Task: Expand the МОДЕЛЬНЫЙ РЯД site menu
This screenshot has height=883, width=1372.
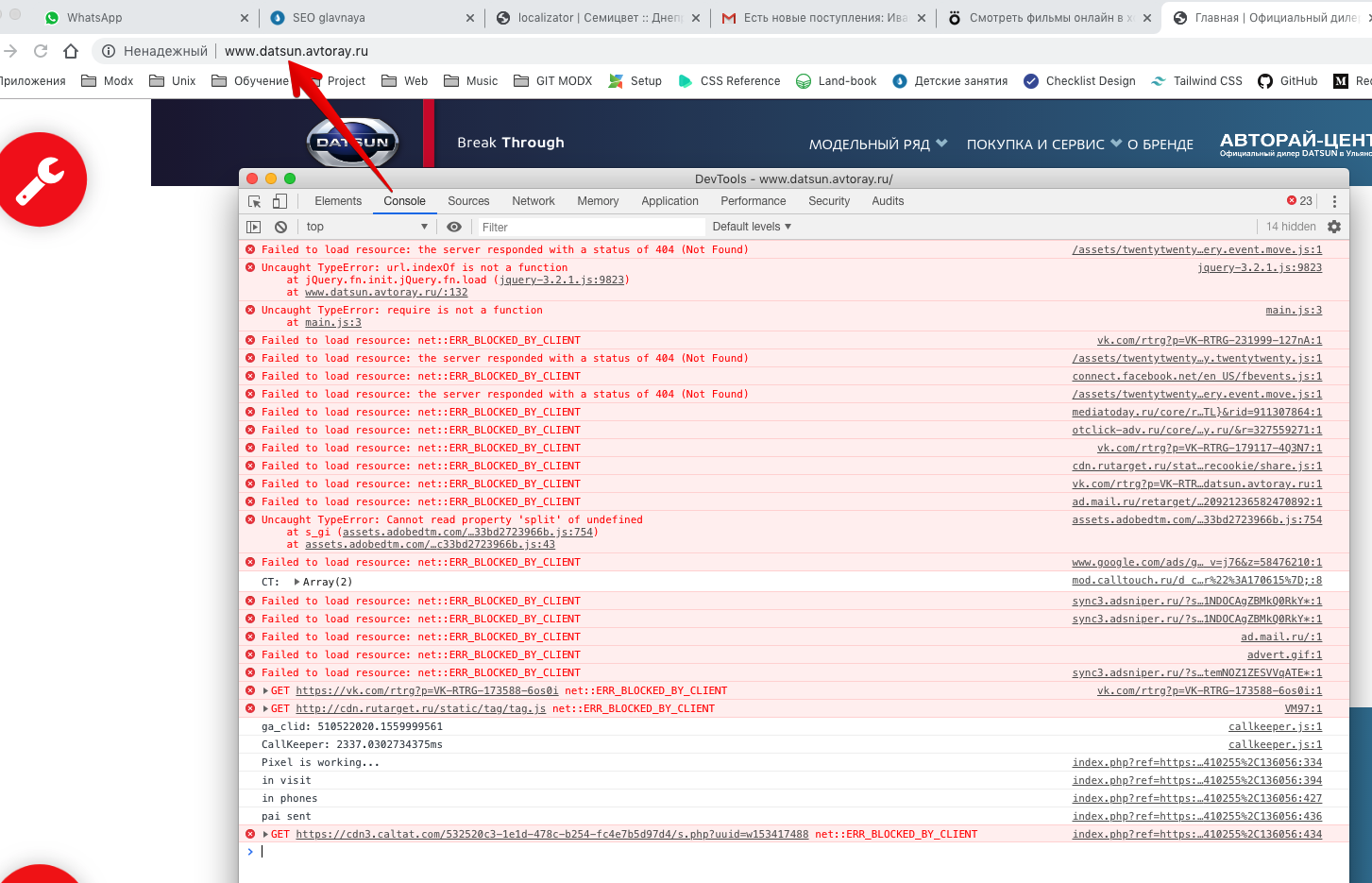Action: pyautogui.click(x=878, y=144)
